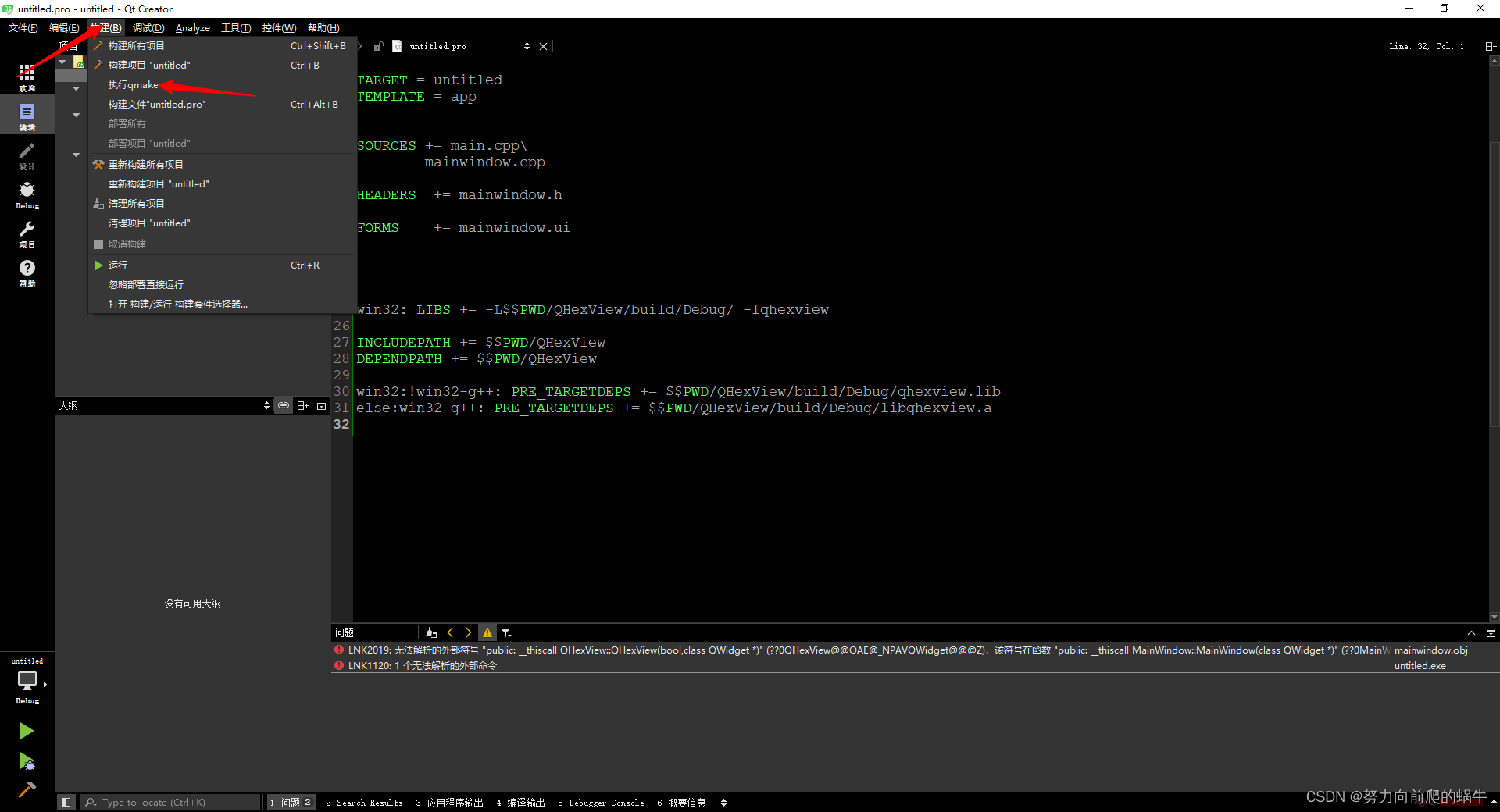Open the Welcome (欢迎) mode

(27, 77)
